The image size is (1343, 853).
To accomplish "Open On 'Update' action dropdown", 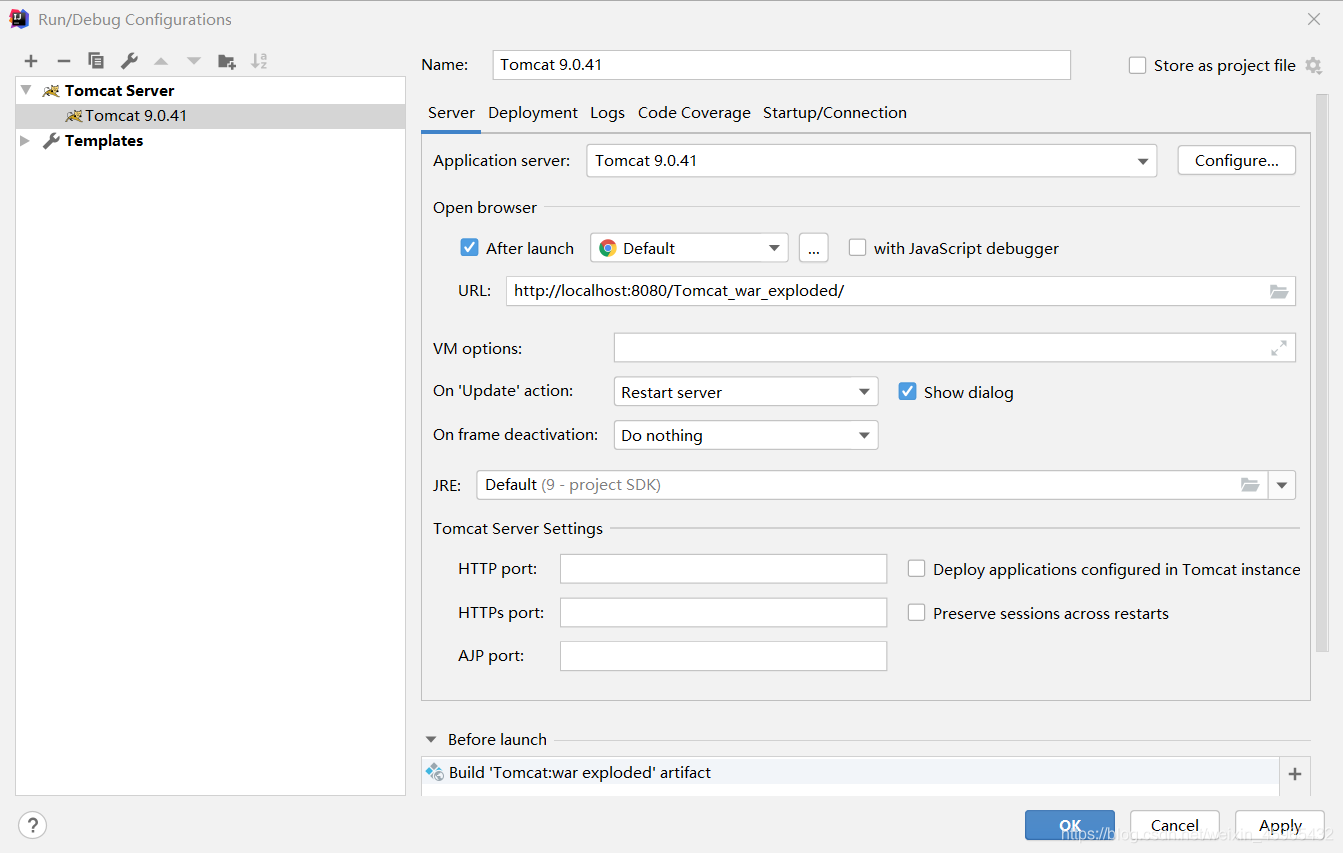I will tap(746, 392).
